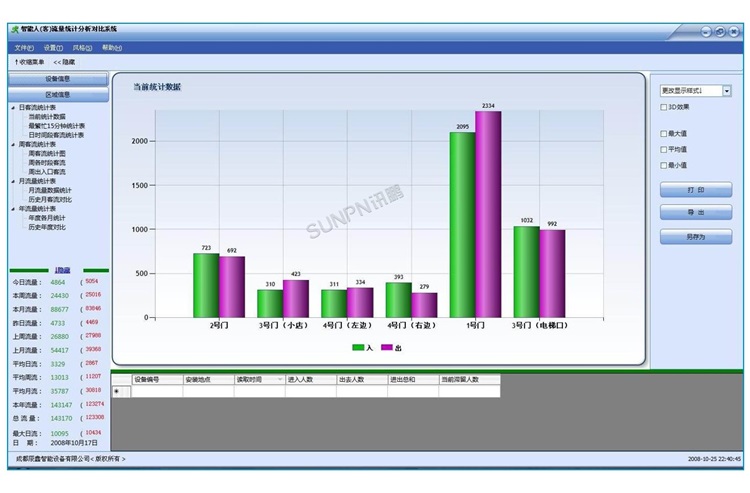
Task: Collapse the 日客流统计表 tree node
Action: pyautogui.click(x=13, y=107)
